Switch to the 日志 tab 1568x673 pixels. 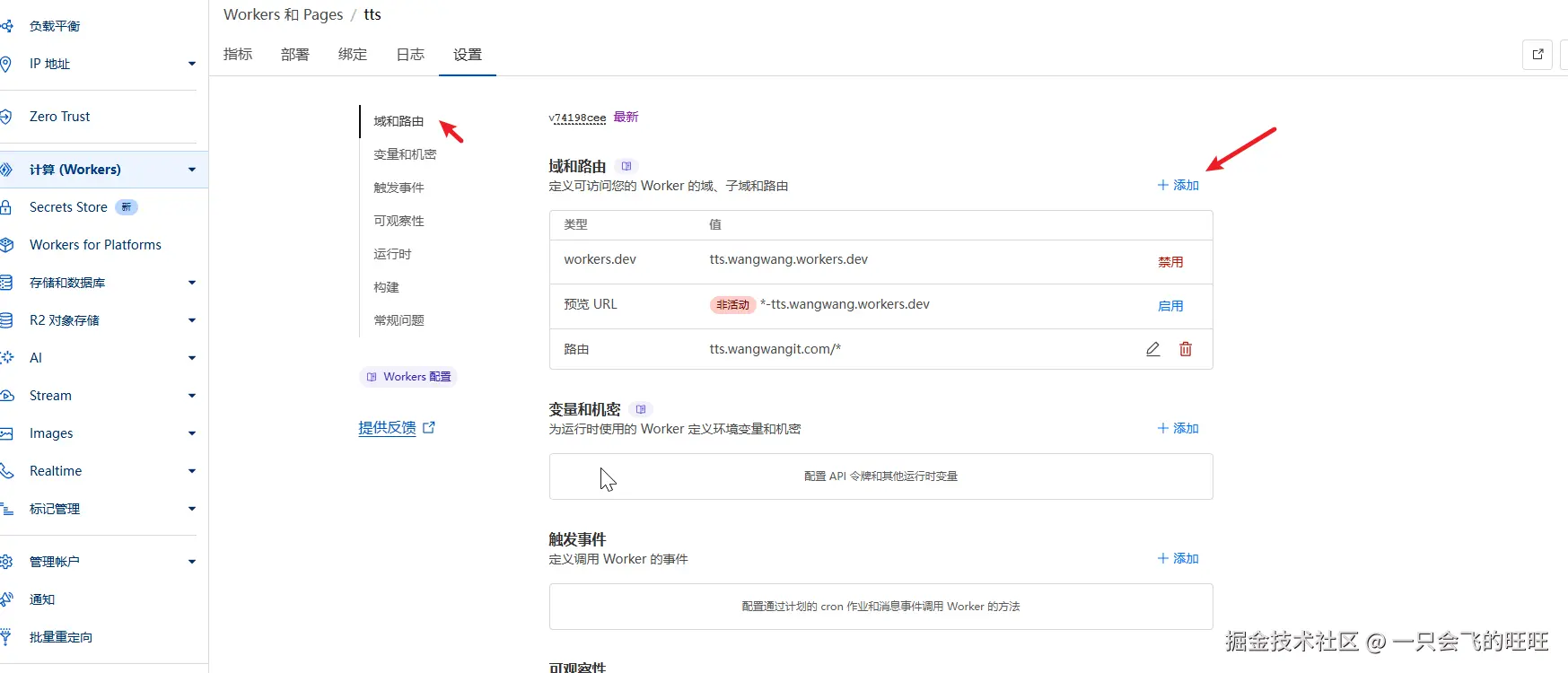pos(410,55)
